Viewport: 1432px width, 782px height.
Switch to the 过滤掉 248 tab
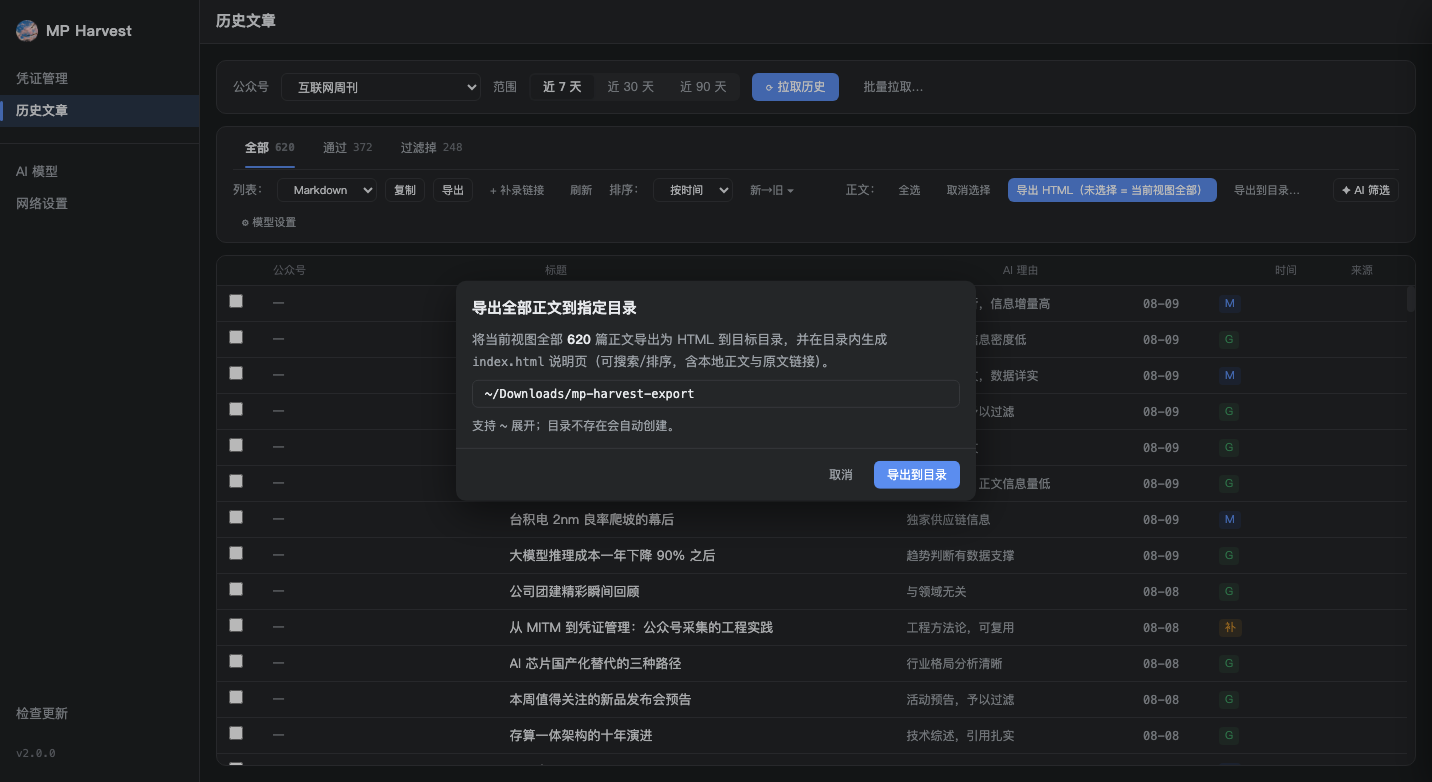[x=431, y=148]
